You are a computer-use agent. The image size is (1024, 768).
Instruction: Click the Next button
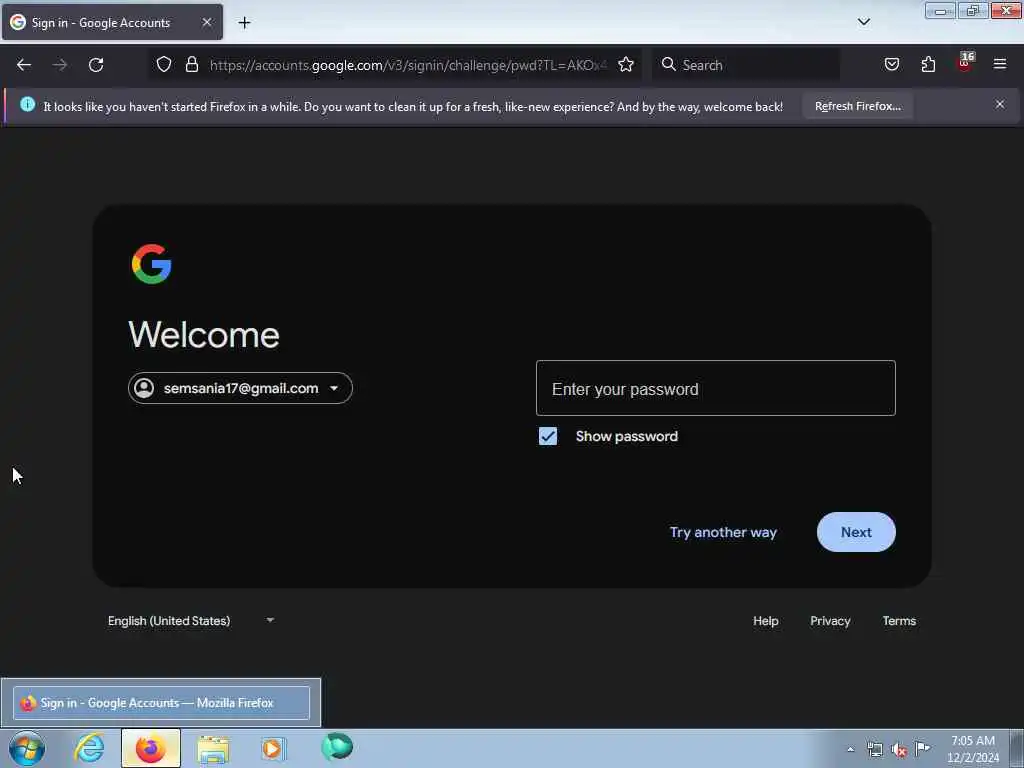856,532
